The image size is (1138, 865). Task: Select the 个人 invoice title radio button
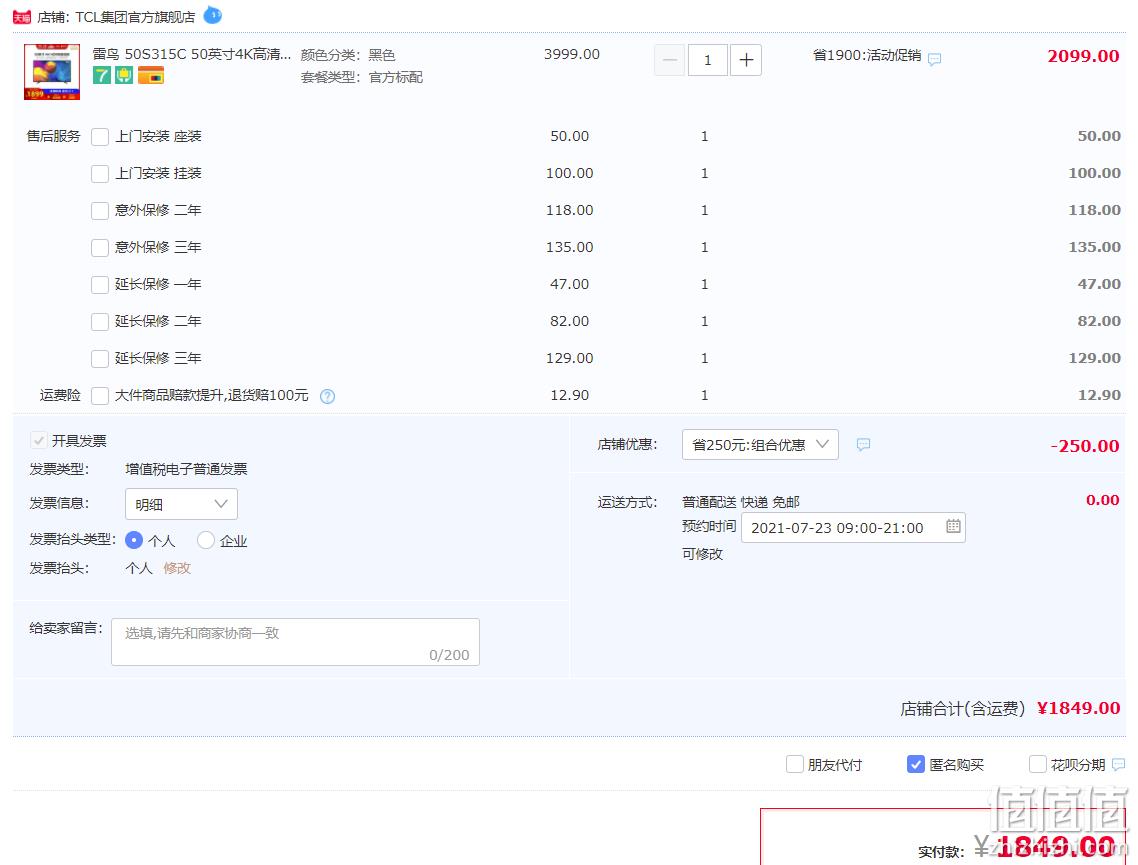[134, 540]
